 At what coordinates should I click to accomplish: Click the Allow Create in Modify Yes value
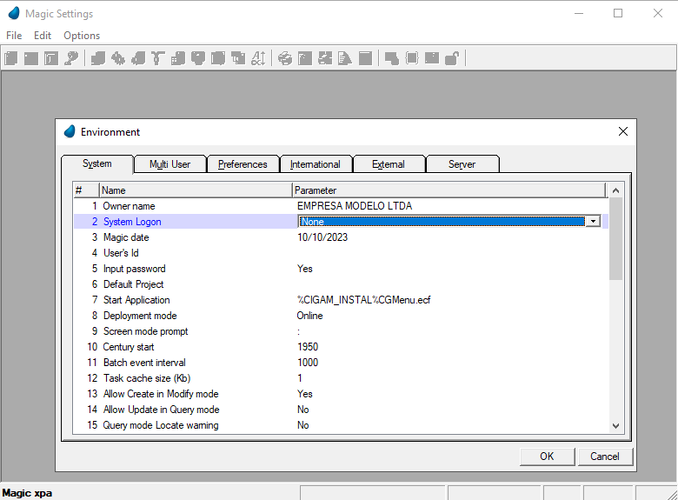click(304, 394)
